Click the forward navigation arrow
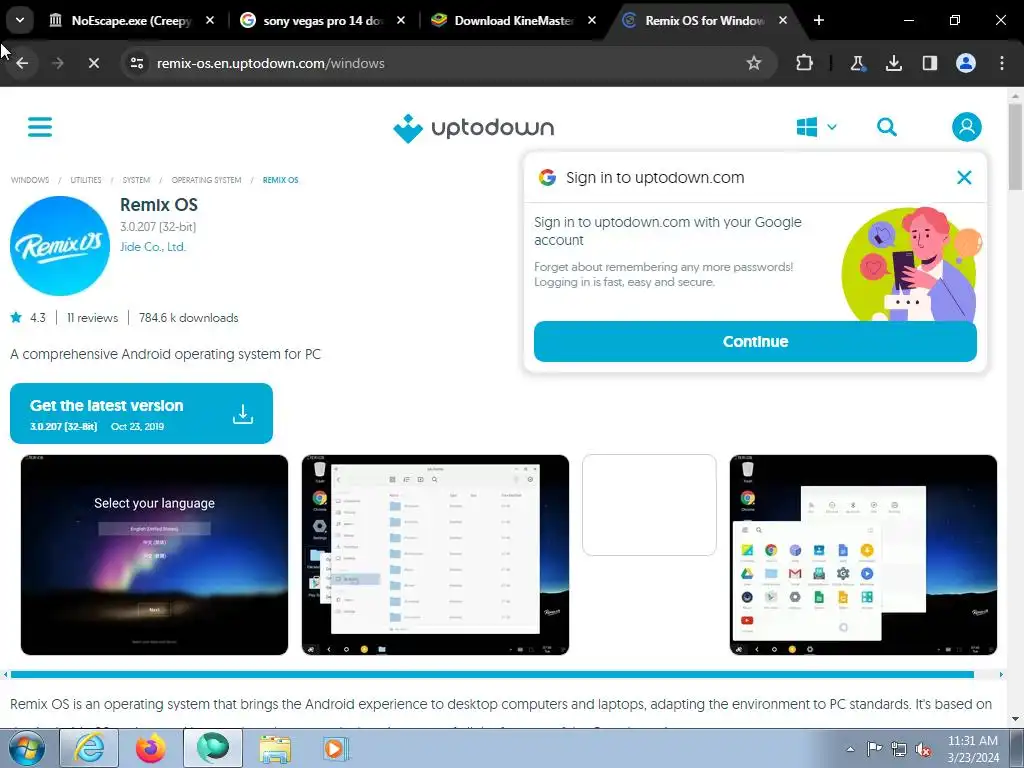 pyautogui.click(x=58, y=63)
